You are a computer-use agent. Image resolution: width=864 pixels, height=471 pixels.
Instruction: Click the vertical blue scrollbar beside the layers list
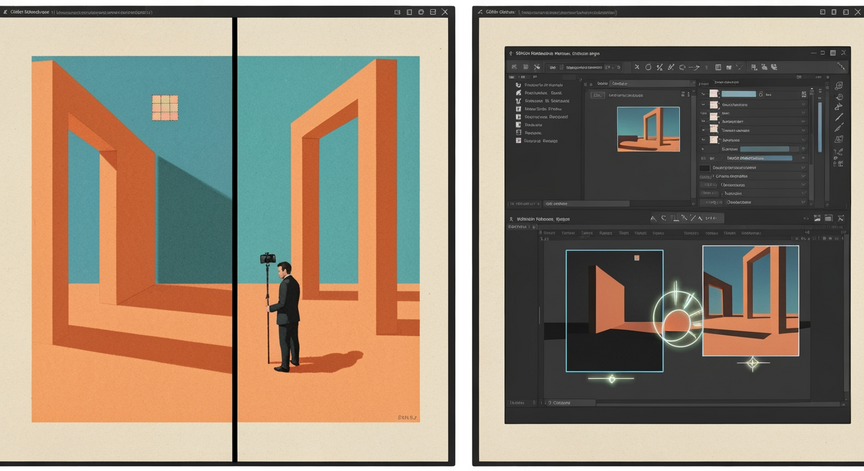820,127
